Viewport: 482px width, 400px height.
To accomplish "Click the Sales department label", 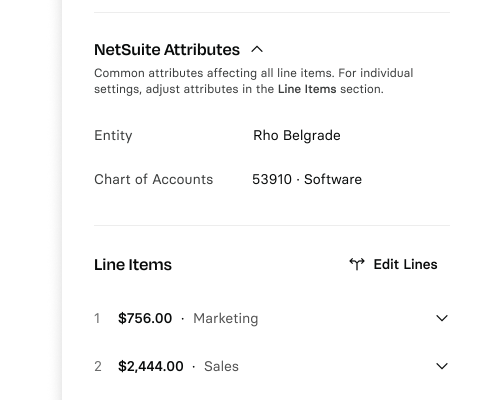I will click(221, 366).
